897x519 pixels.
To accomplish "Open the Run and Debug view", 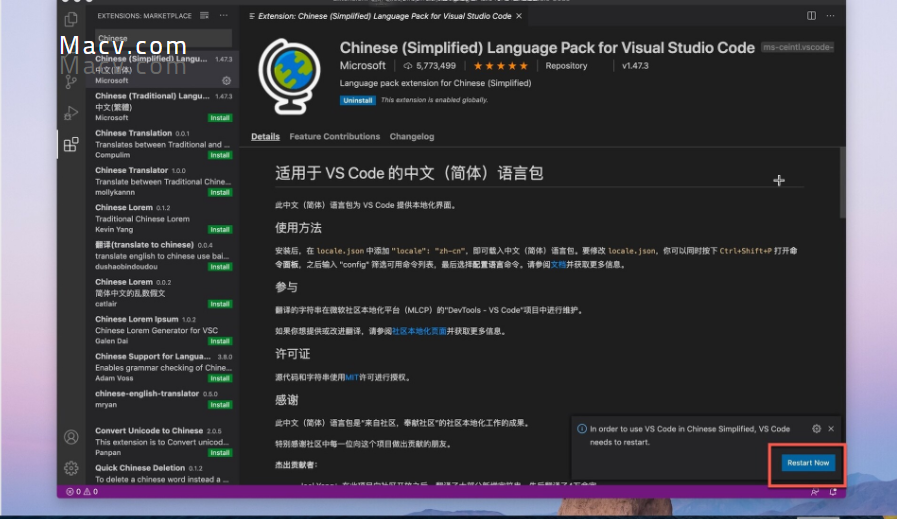I will [71, 113].
